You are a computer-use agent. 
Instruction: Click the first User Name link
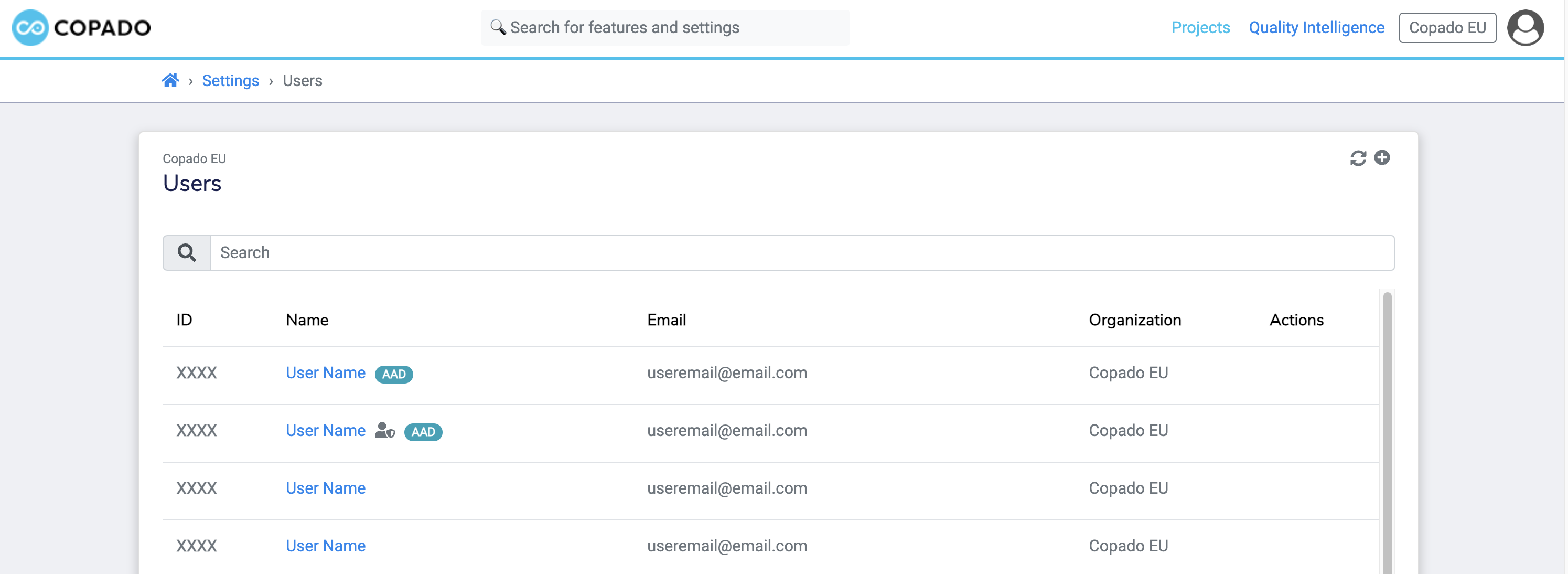[325, 372]
